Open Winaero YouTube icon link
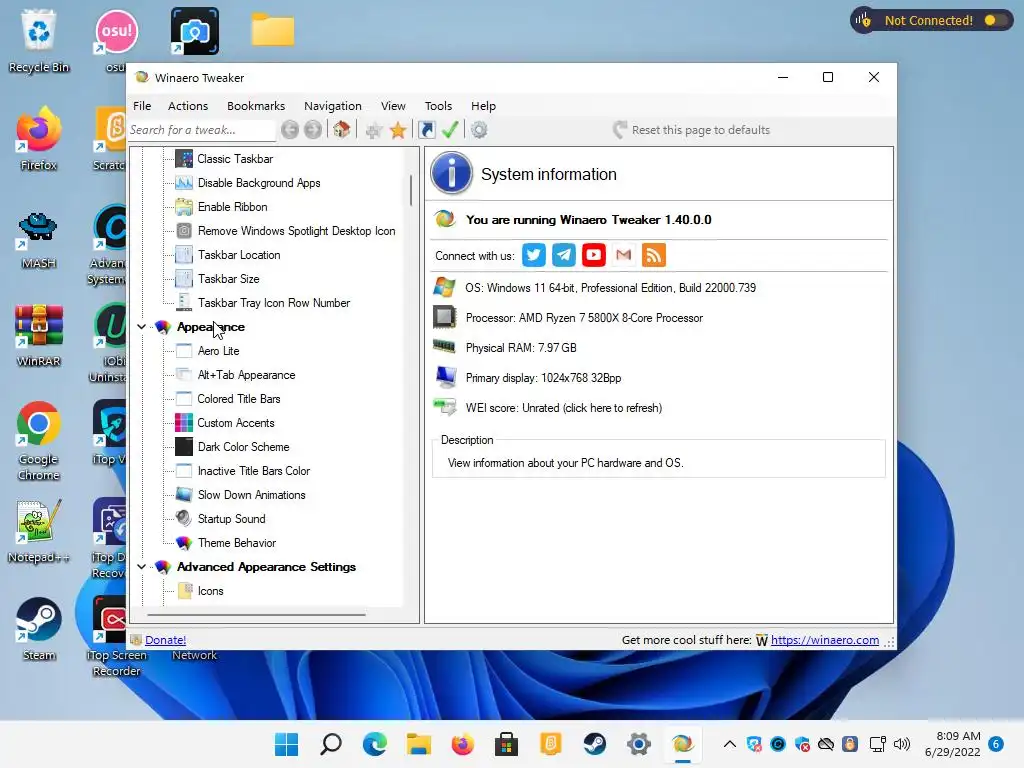The image size is (1024, 768). 594,255
